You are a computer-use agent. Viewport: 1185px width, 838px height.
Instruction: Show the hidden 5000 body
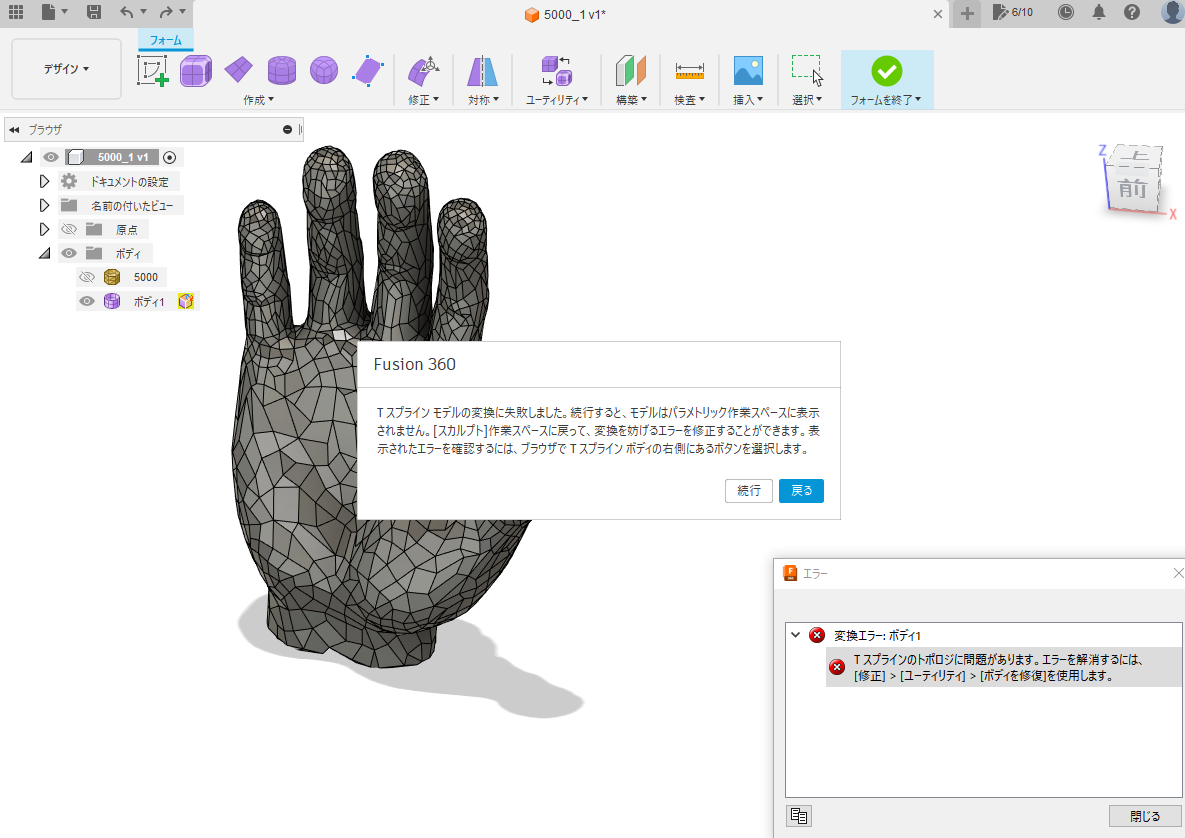[87, 277]
